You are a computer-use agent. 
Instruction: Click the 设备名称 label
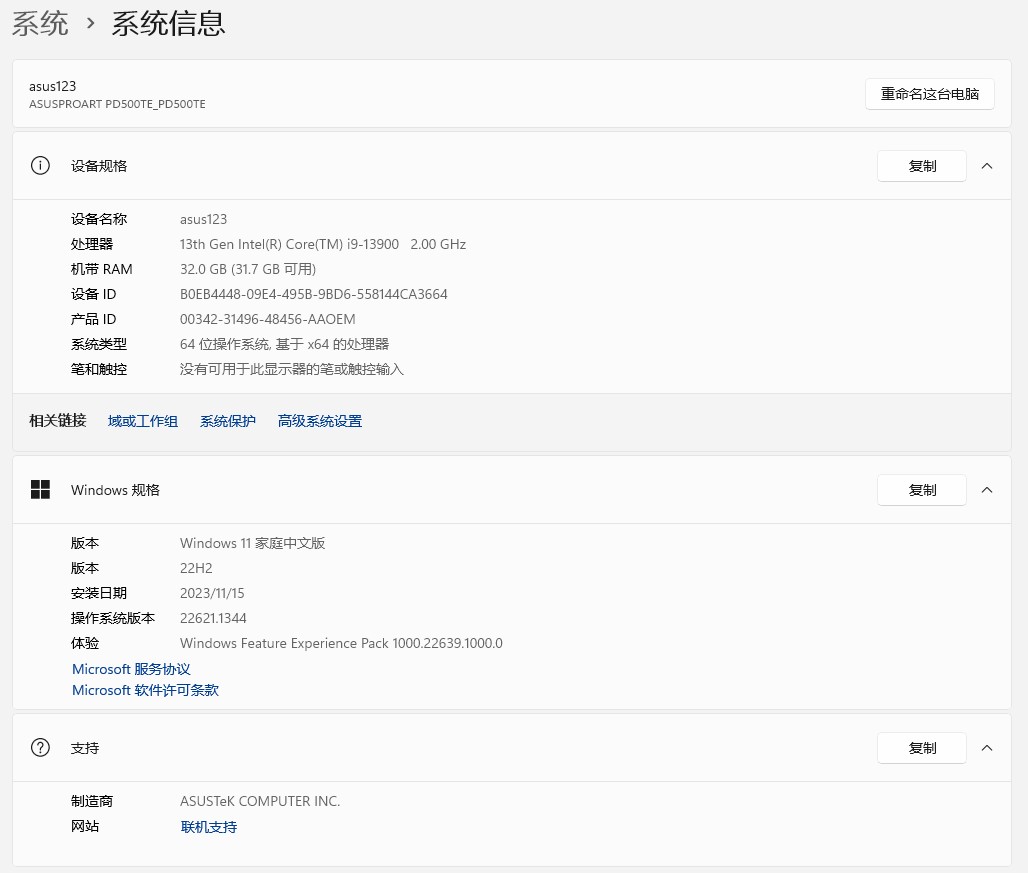[x=99, y=219]
